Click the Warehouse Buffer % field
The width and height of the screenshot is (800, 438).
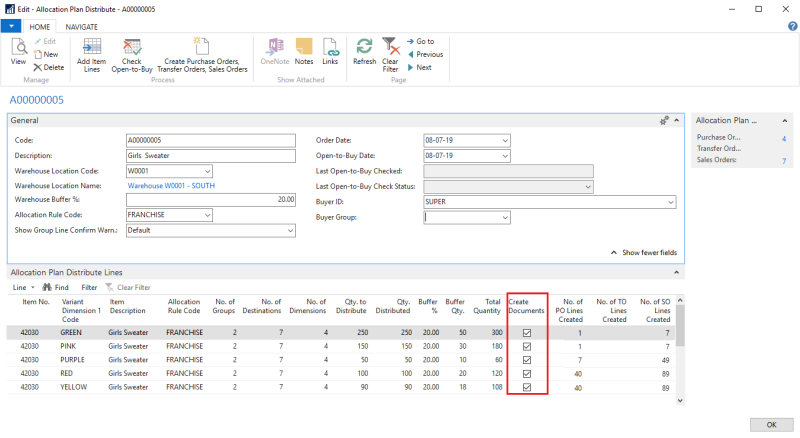tap(211, 200)
